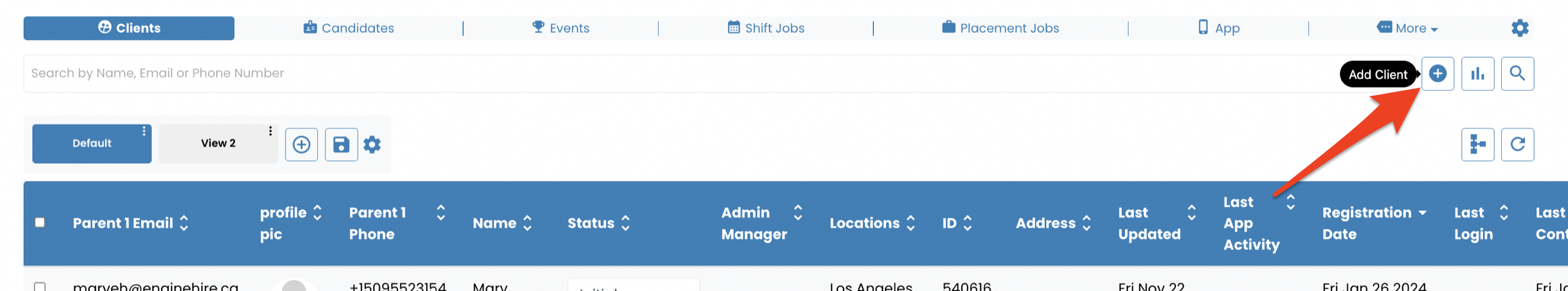Open View 2's three-dot options
The width and height of the screenshot is (1568, 291).
click(x=270, y=131)
